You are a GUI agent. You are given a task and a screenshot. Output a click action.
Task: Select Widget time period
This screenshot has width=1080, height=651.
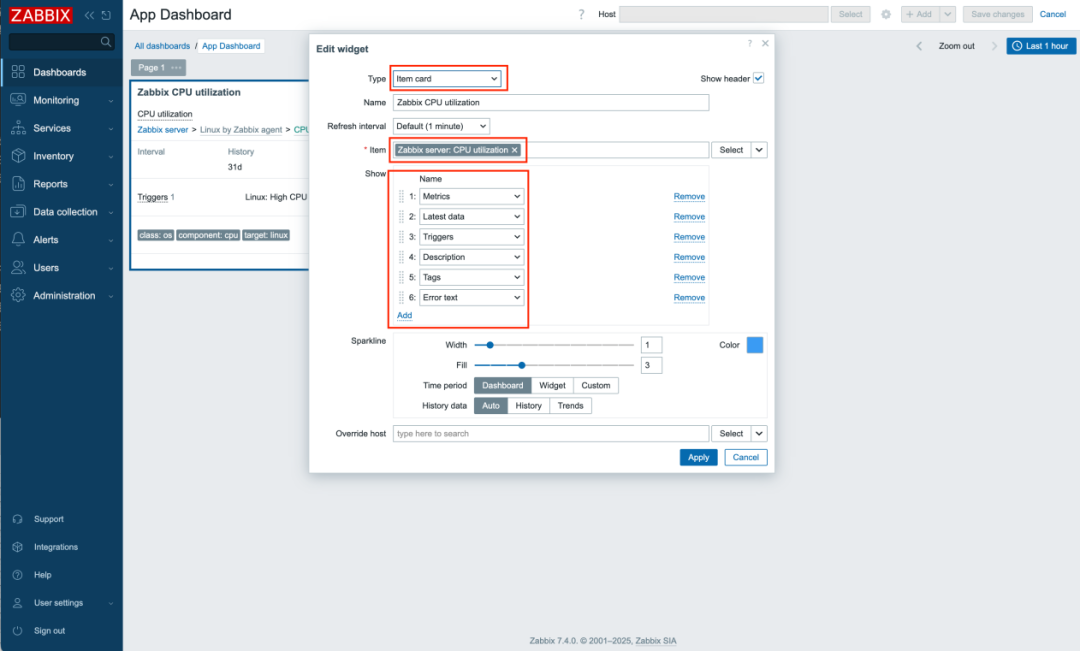(x=552, y=386)
